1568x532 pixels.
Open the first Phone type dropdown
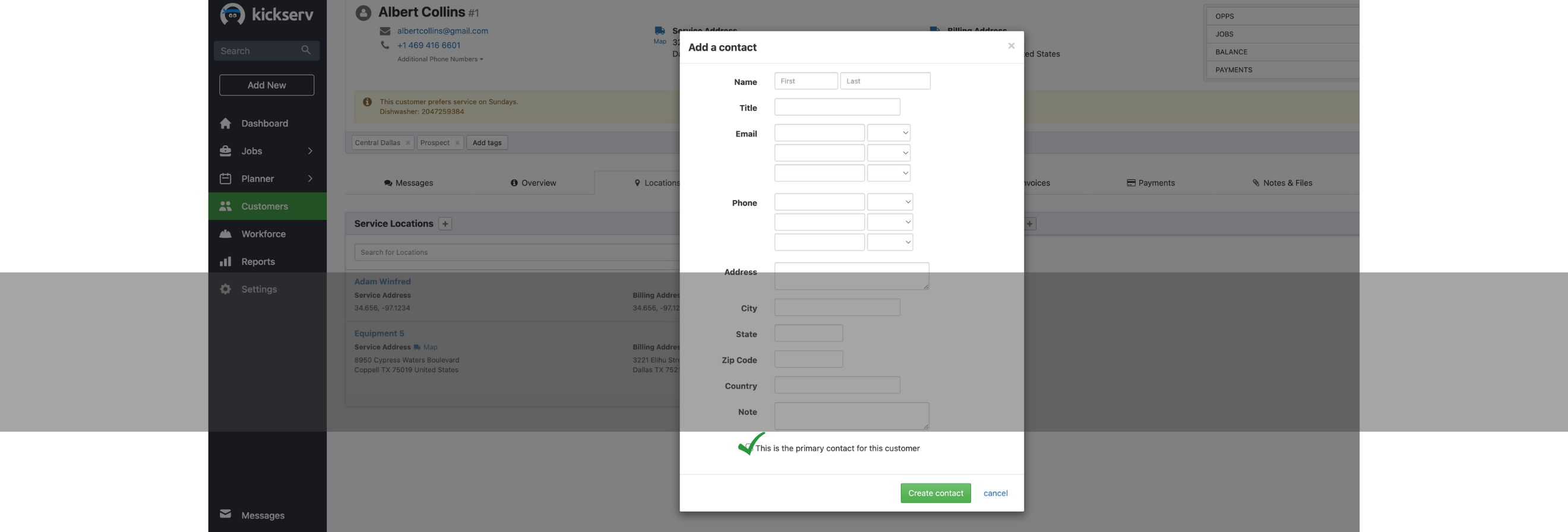pyautogui.click(x=889, y=202)
